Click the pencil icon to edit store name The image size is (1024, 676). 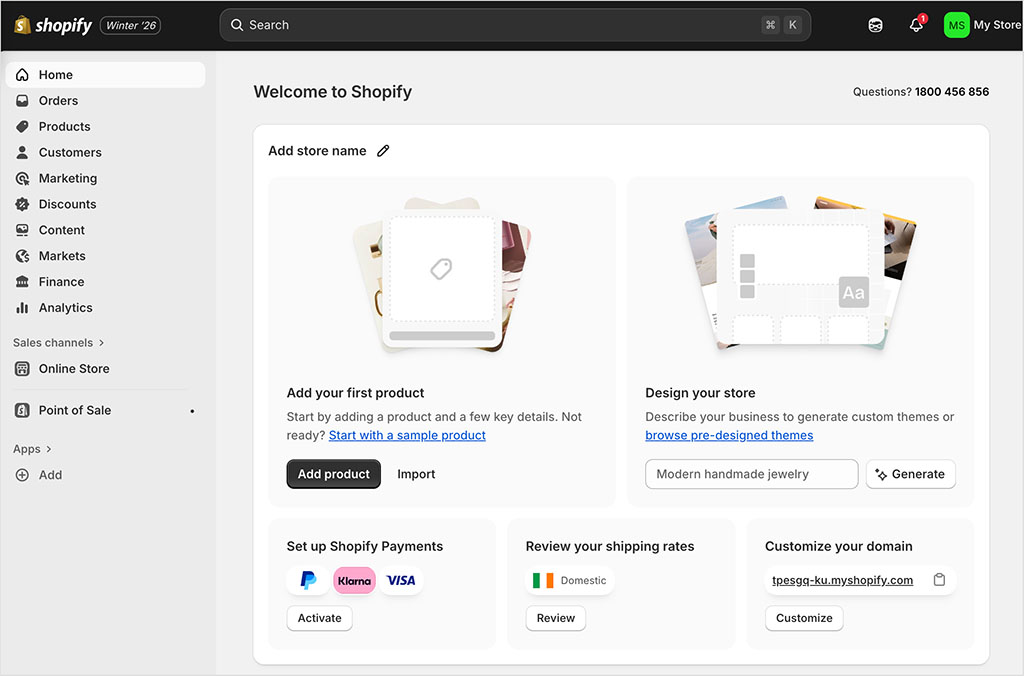coord(383,150)
